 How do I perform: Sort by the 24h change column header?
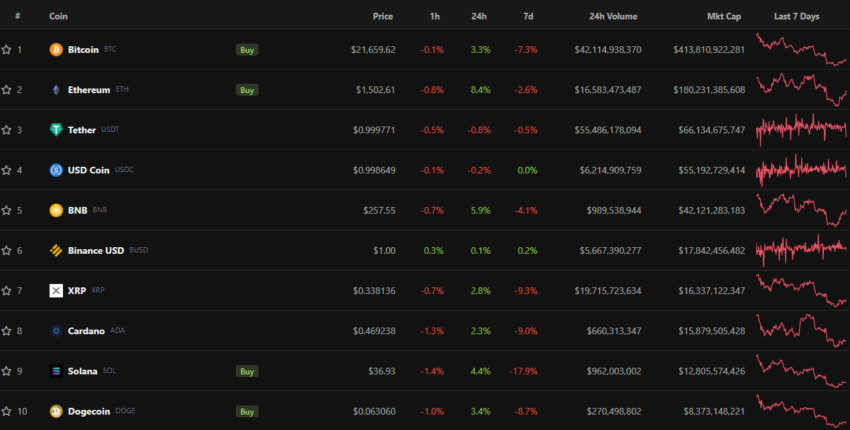tap(479, 16)
